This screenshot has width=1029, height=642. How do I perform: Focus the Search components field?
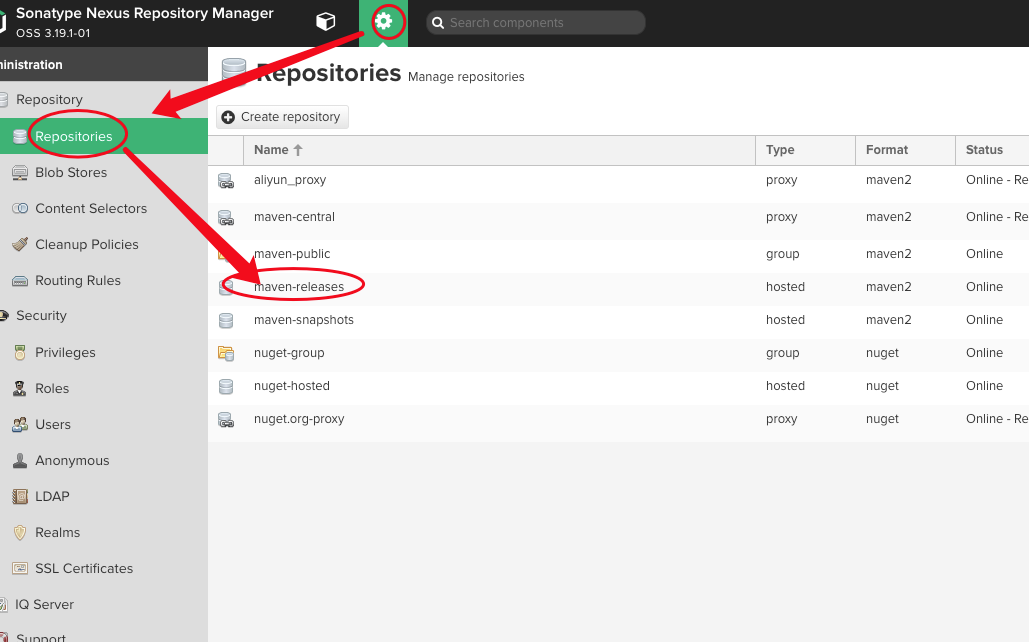point(536,23)
